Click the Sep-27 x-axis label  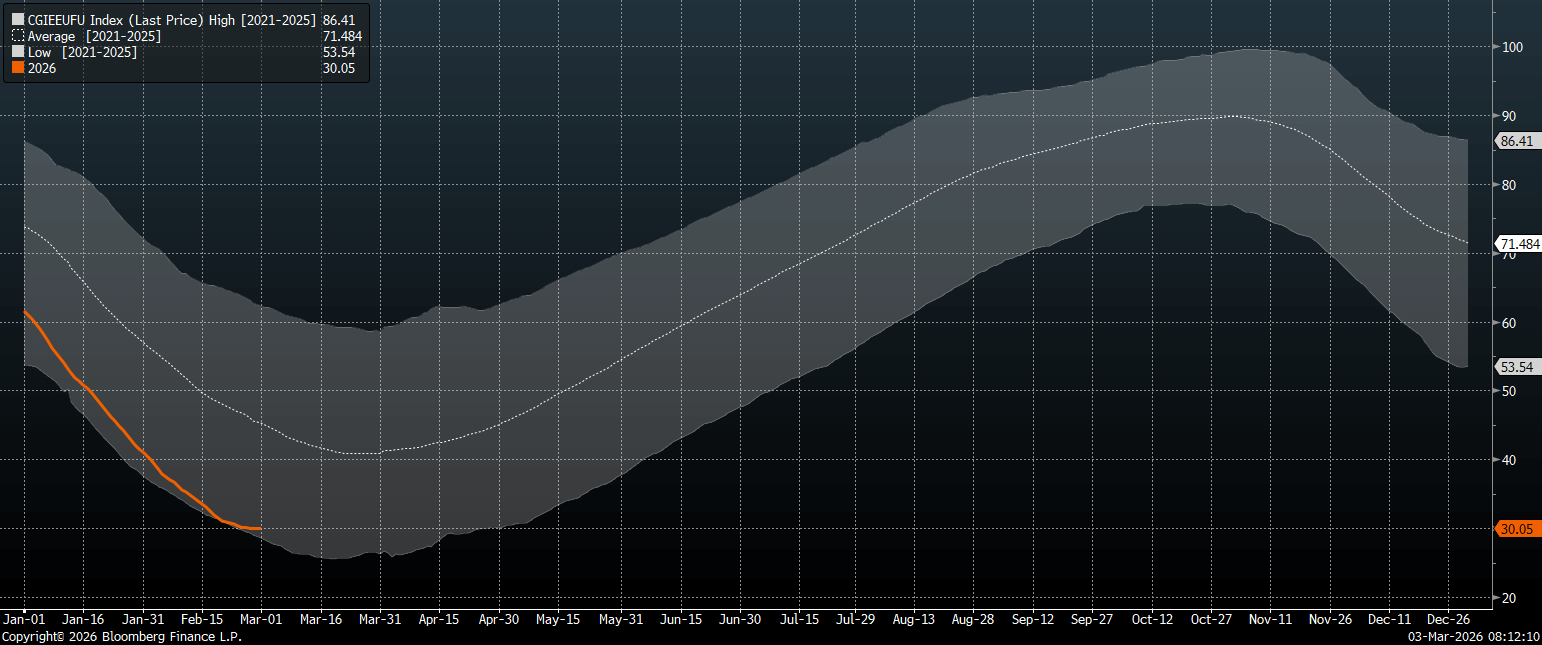(x=1091, y=620)
